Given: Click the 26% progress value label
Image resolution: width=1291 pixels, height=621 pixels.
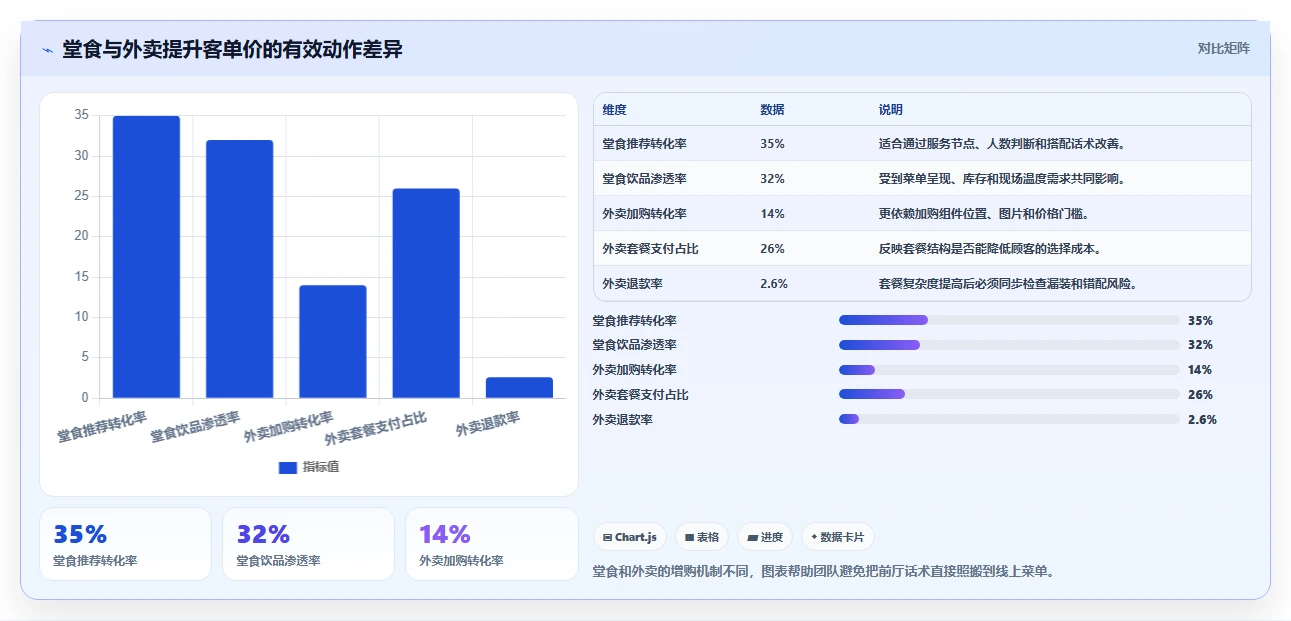Looking at the screenshot, I should coord(1200,395).
